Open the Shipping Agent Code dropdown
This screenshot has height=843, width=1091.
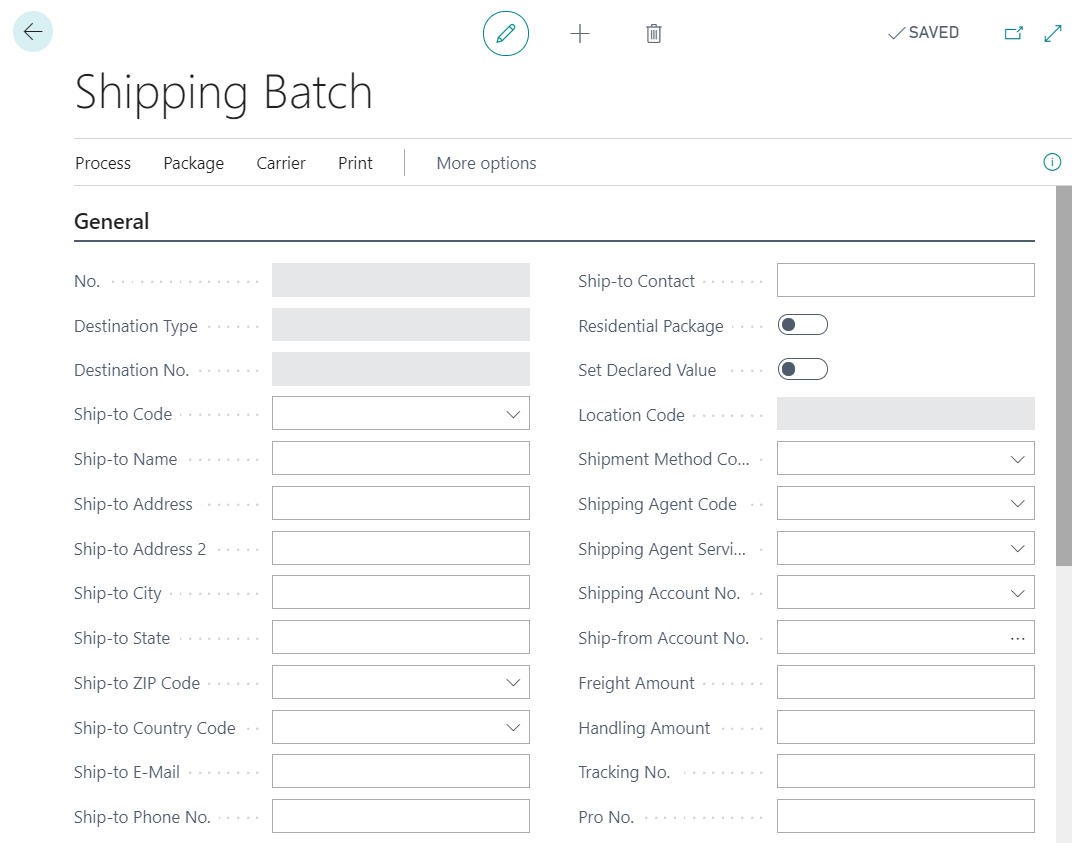tap(1017, 504)
